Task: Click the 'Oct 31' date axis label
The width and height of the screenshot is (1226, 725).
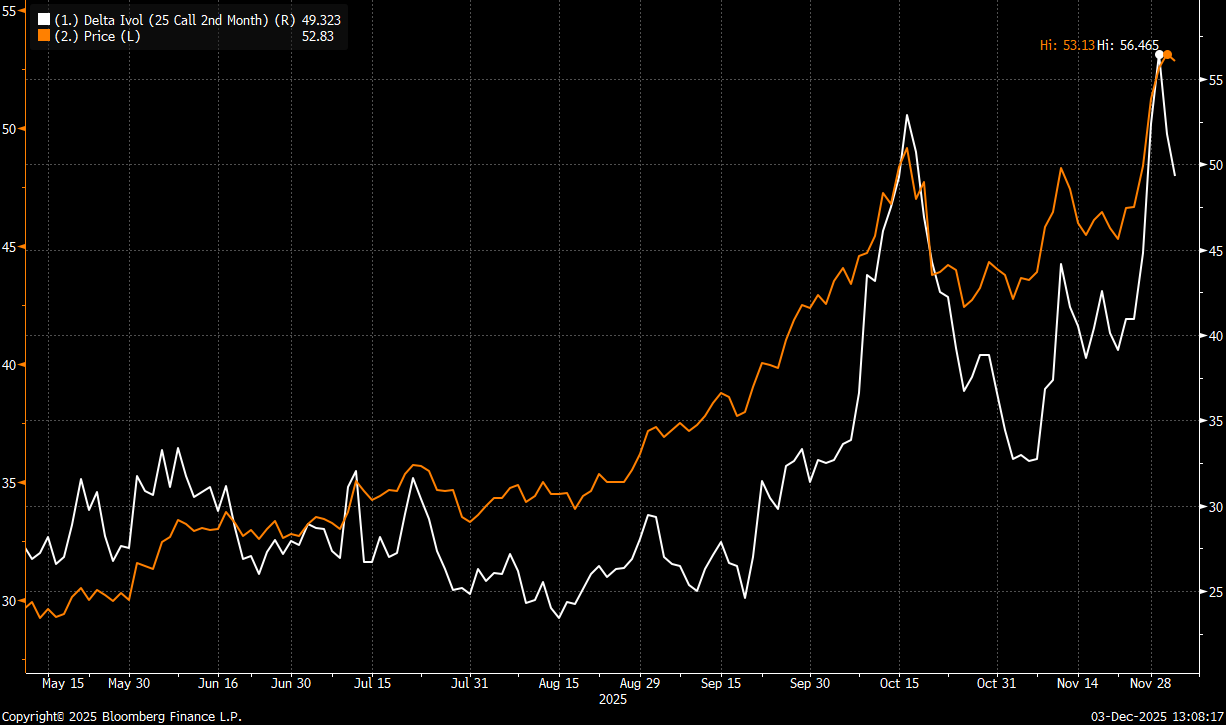Action: point(997,684)
